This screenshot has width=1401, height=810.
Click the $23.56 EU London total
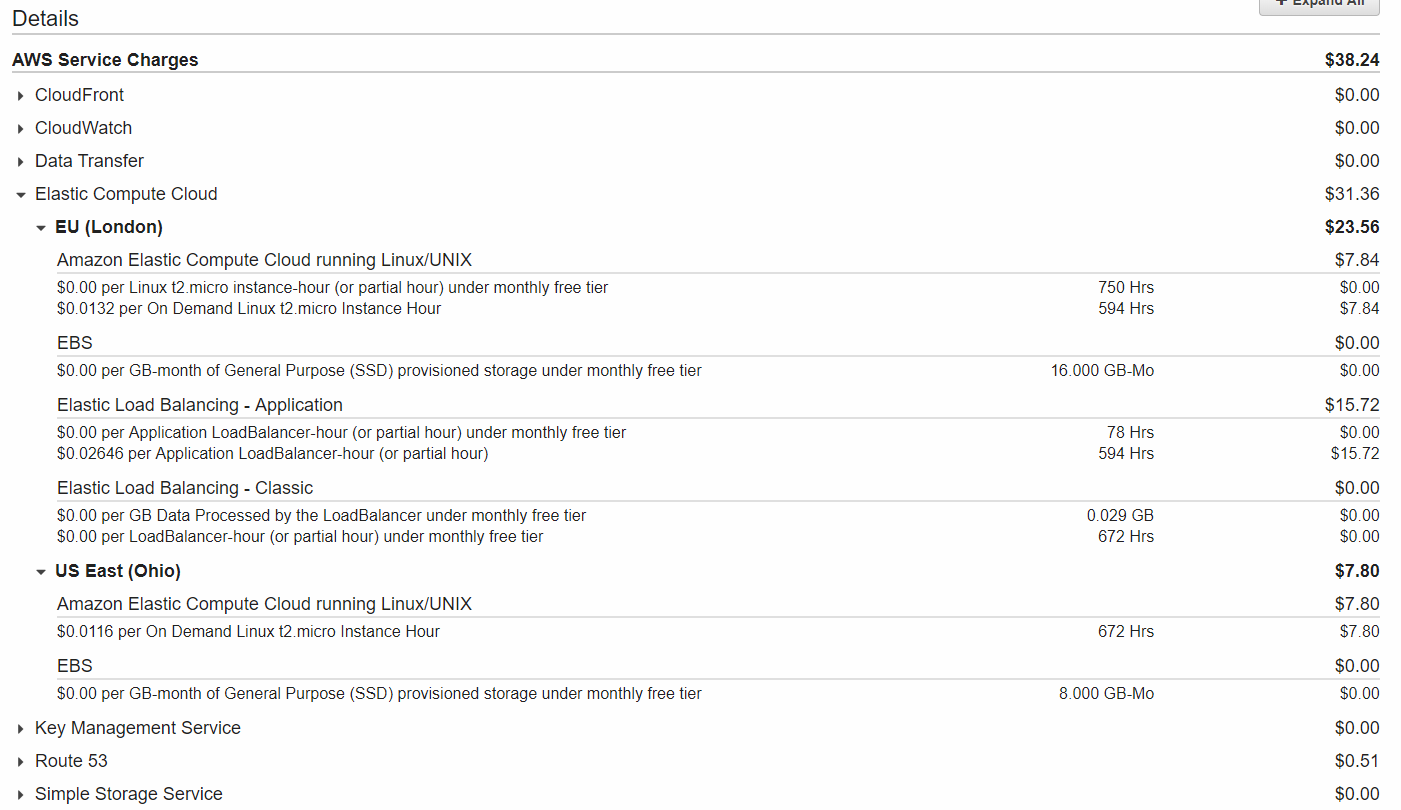(x=1352, y=227)
